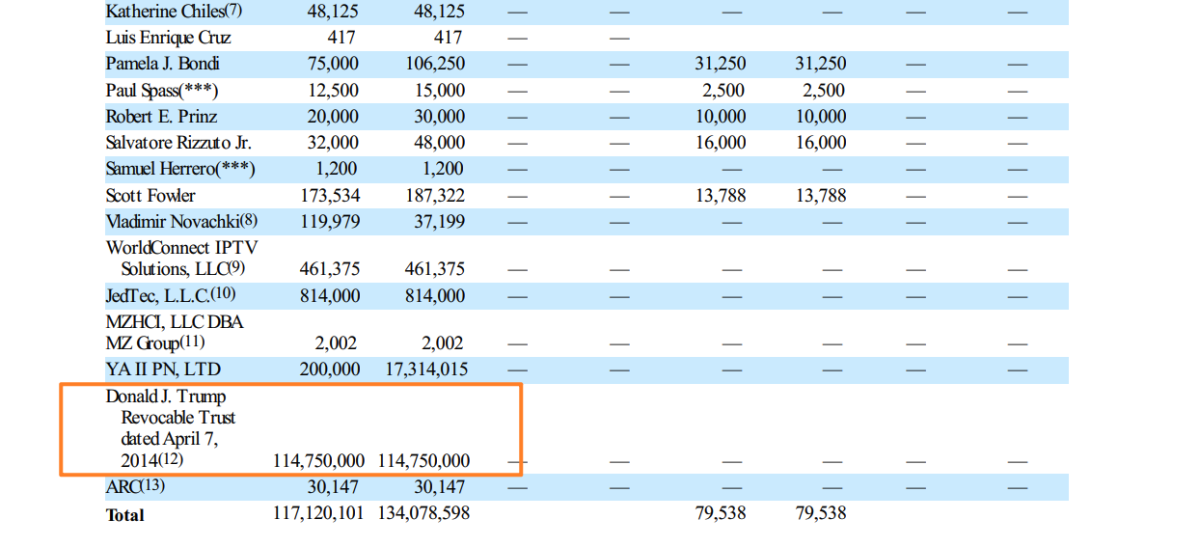Viewport: 1200px width, 547px height.
Task: Select the YA II PN, LTD row name
Action: [x=164, y=369]
